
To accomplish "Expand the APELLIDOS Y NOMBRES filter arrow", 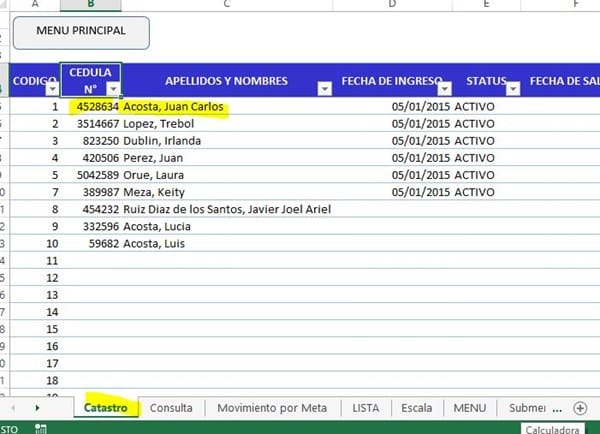I will (x=323, y=89).
